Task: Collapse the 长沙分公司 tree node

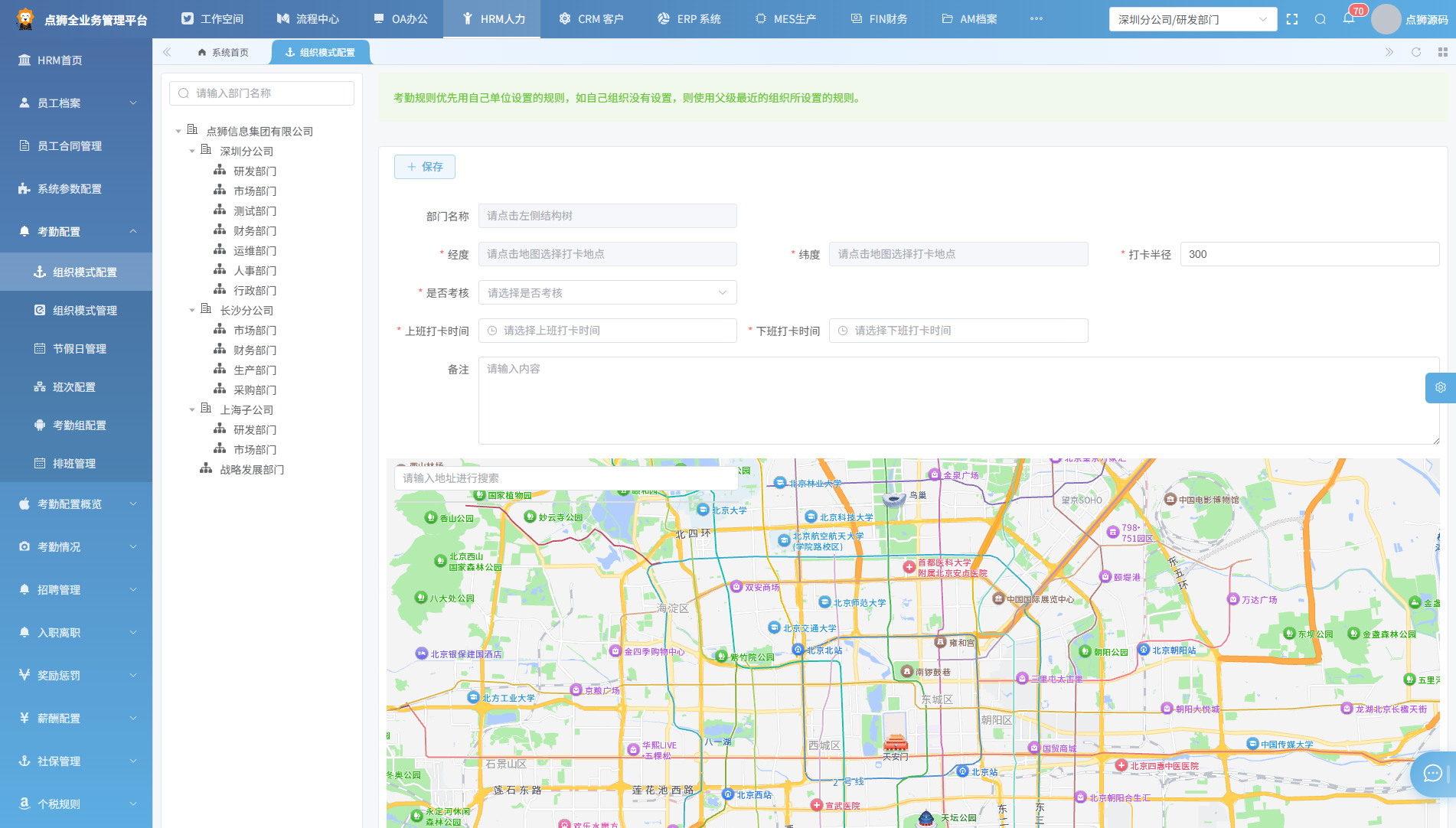Action: click(x=192, y=311)
